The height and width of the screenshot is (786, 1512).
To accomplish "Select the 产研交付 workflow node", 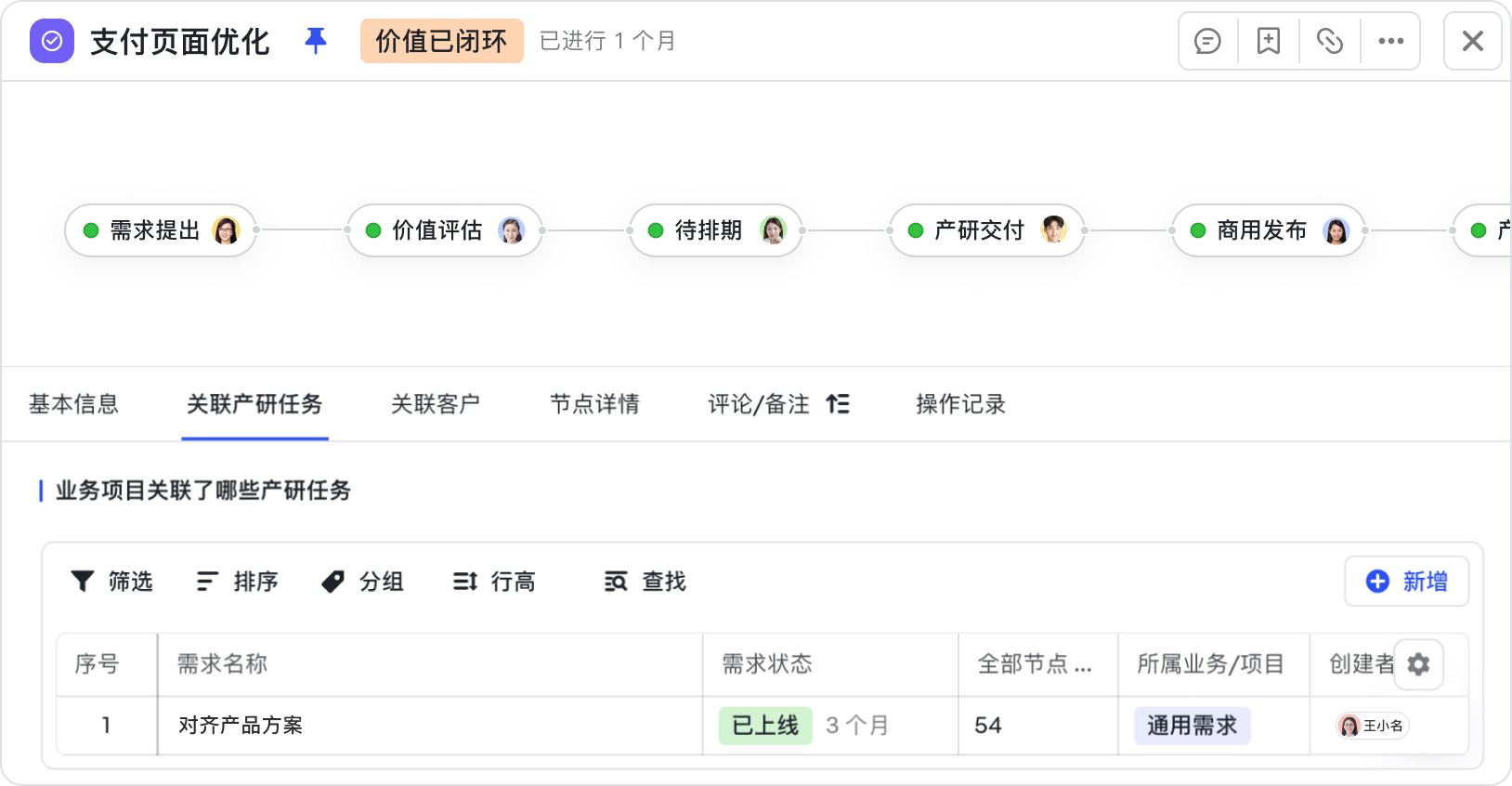I will (987, 230).
